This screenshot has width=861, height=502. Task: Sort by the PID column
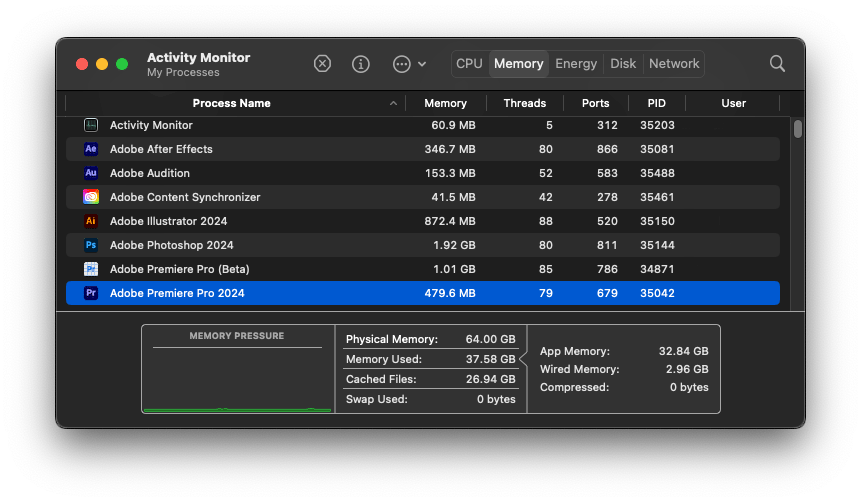[656, 103]
